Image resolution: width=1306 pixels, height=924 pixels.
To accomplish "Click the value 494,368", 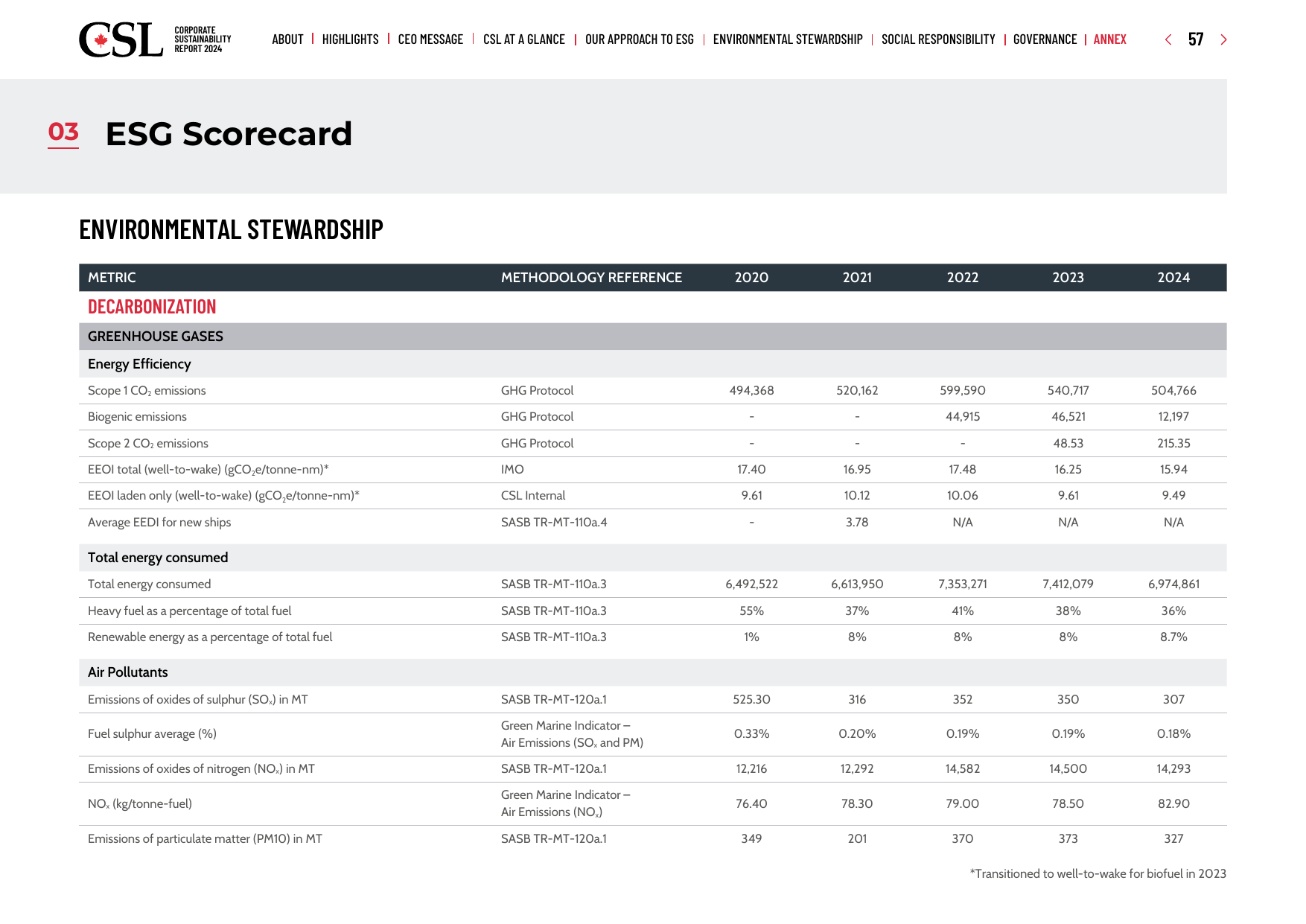I will 751,391.
